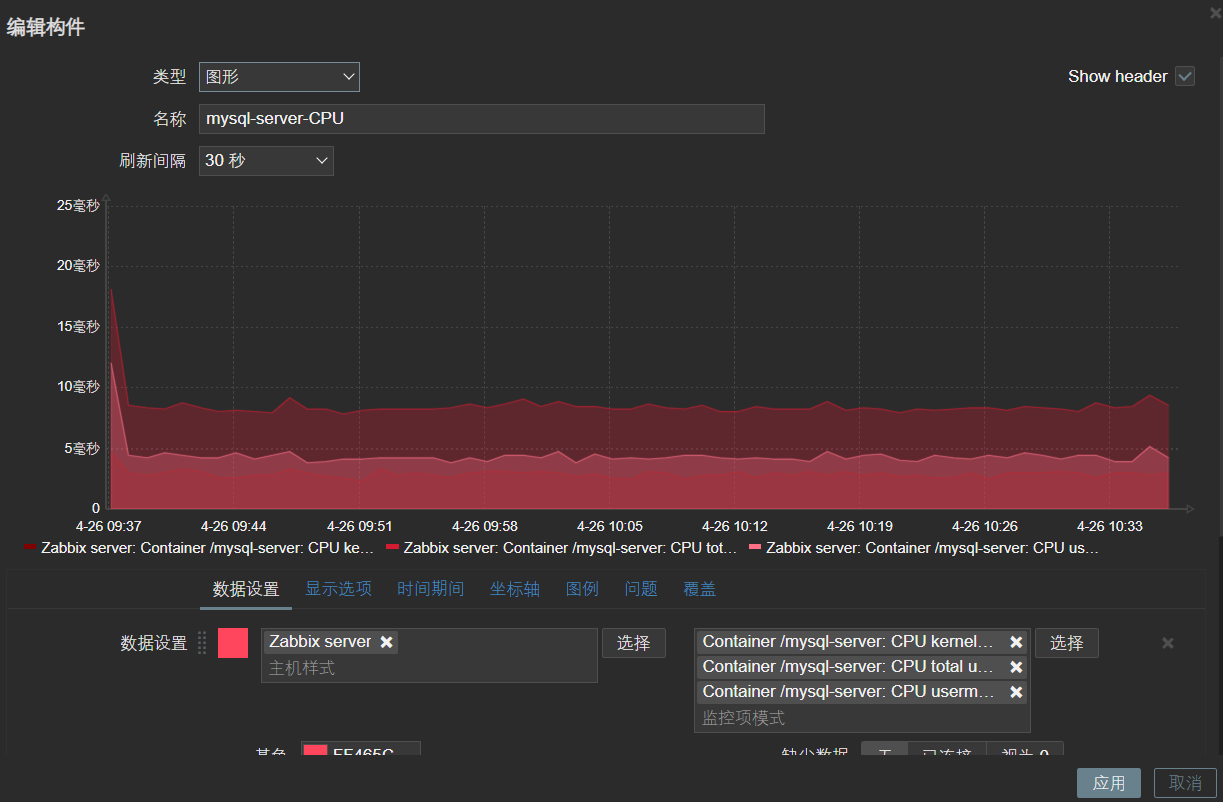Image resolution: width=1223 pixels, height=802 pixels.
Task: Remove the Zabbix server host tag
Action: point(387,642)
